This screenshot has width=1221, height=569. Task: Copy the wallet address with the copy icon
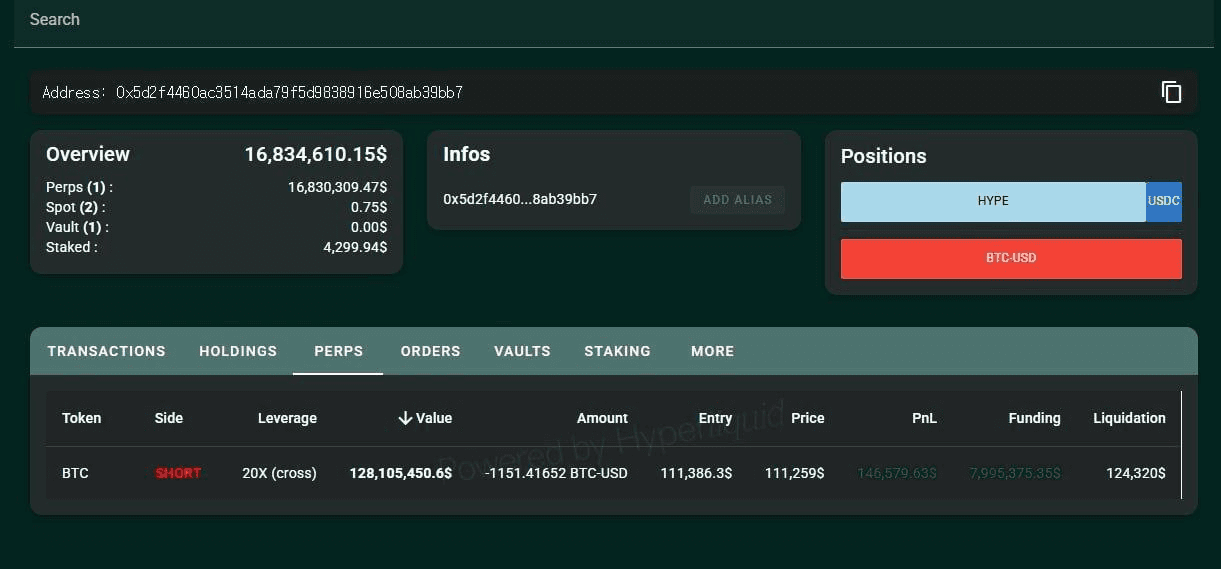[x=1171, y=92]
